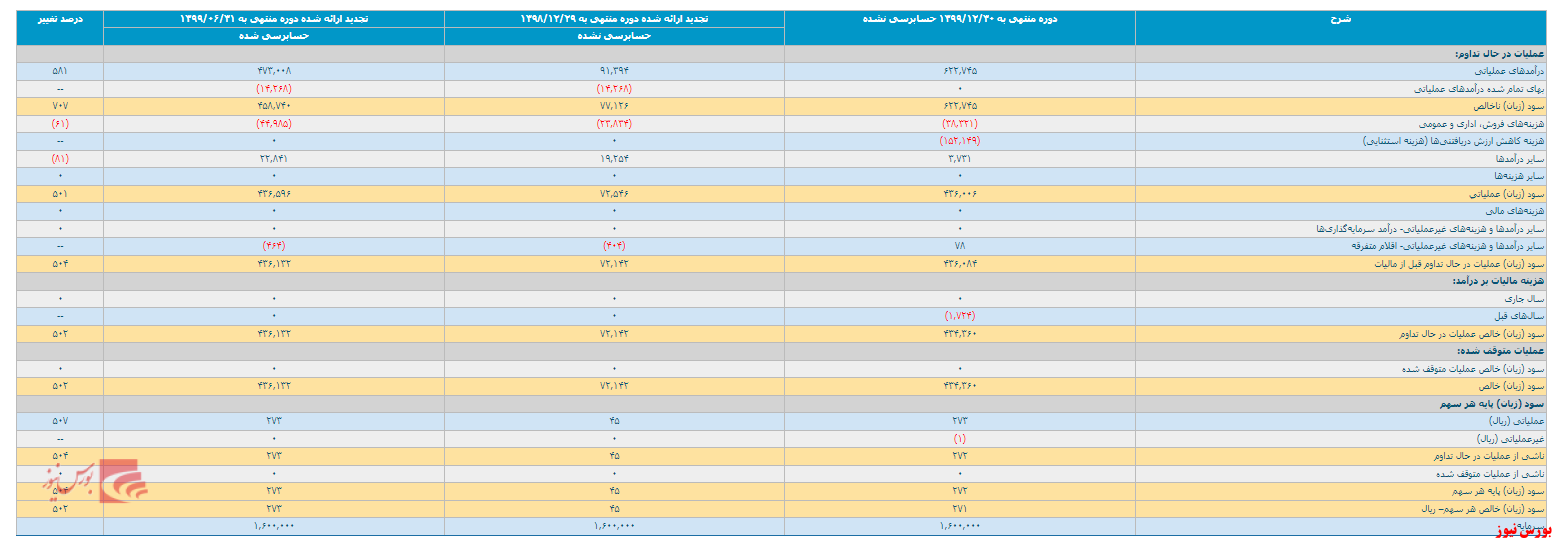Select header 'دوره منتهی به ۱۳۹۹/۱۲/۳۰ حسابرسی نشده'
Viewport: 1555px width, 542px height.
960,19
